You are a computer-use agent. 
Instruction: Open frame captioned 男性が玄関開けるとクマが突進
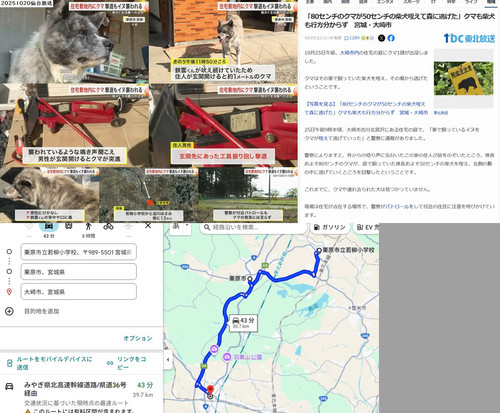pyautogui.click(x=74, y=125)
